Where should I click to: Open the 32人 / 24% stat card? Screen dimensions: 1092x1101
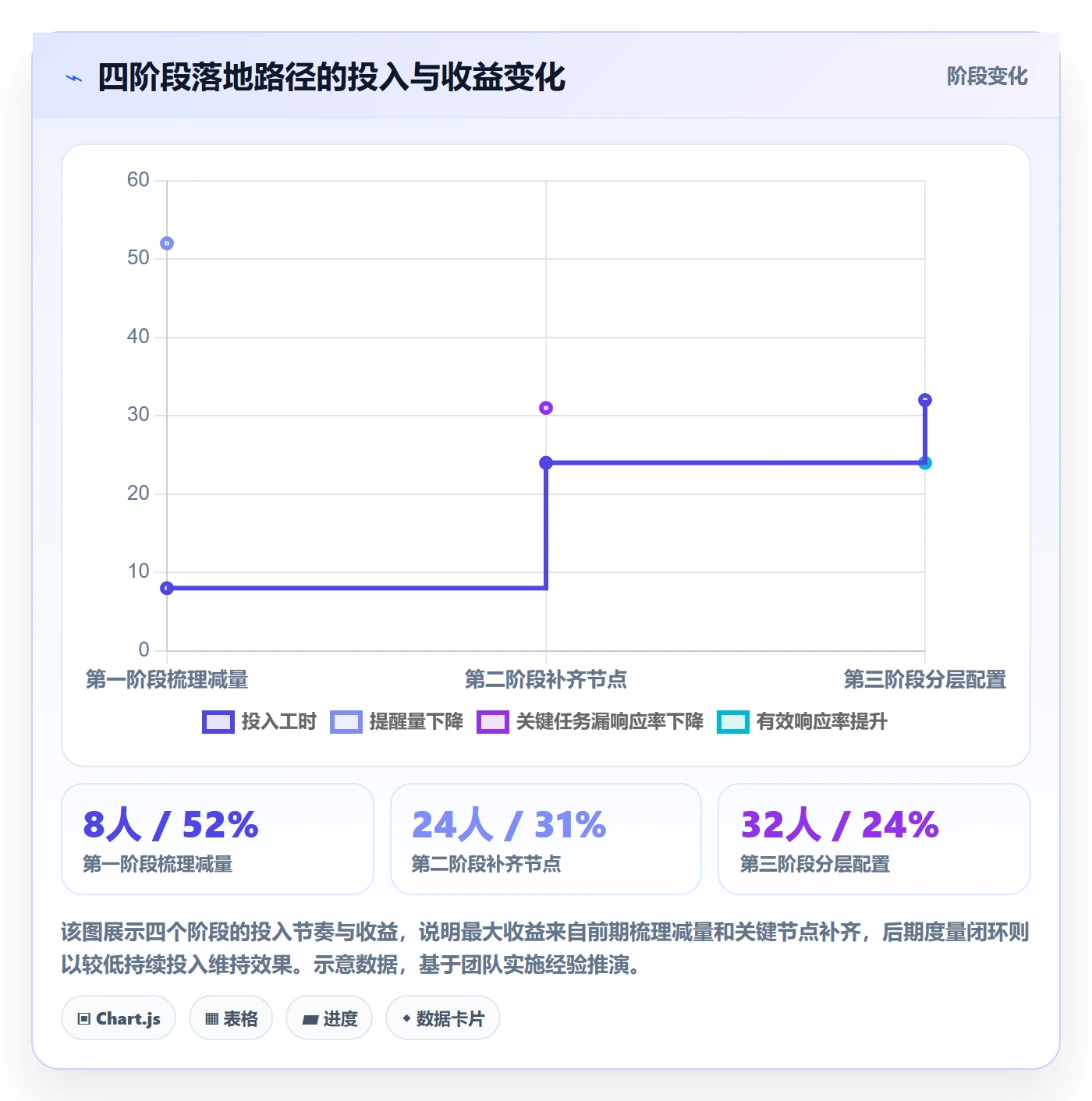click(x=874, y=839)
